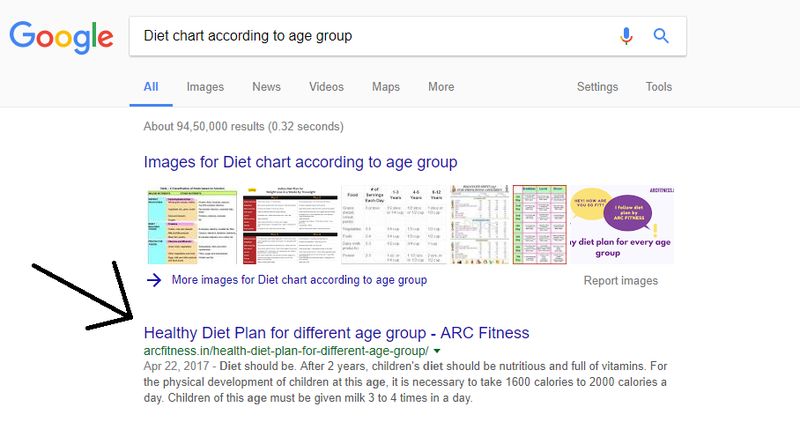This screenshot has height=422, width=800.
Task: Switch to the Maps tab
Action: coord(386,87)
